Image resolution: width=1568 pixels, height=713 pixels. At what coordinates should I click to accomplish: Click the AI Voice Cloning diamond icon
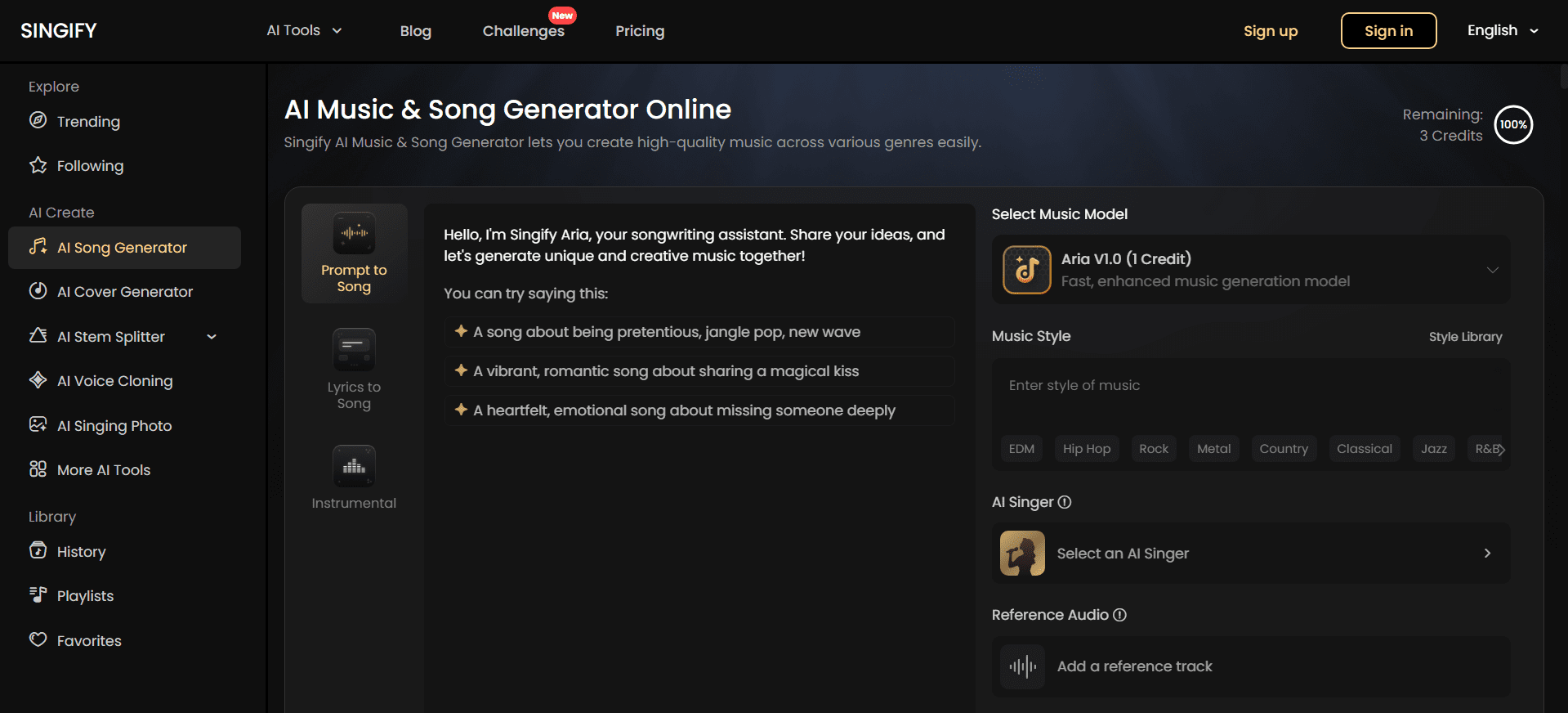coord(38,379)
